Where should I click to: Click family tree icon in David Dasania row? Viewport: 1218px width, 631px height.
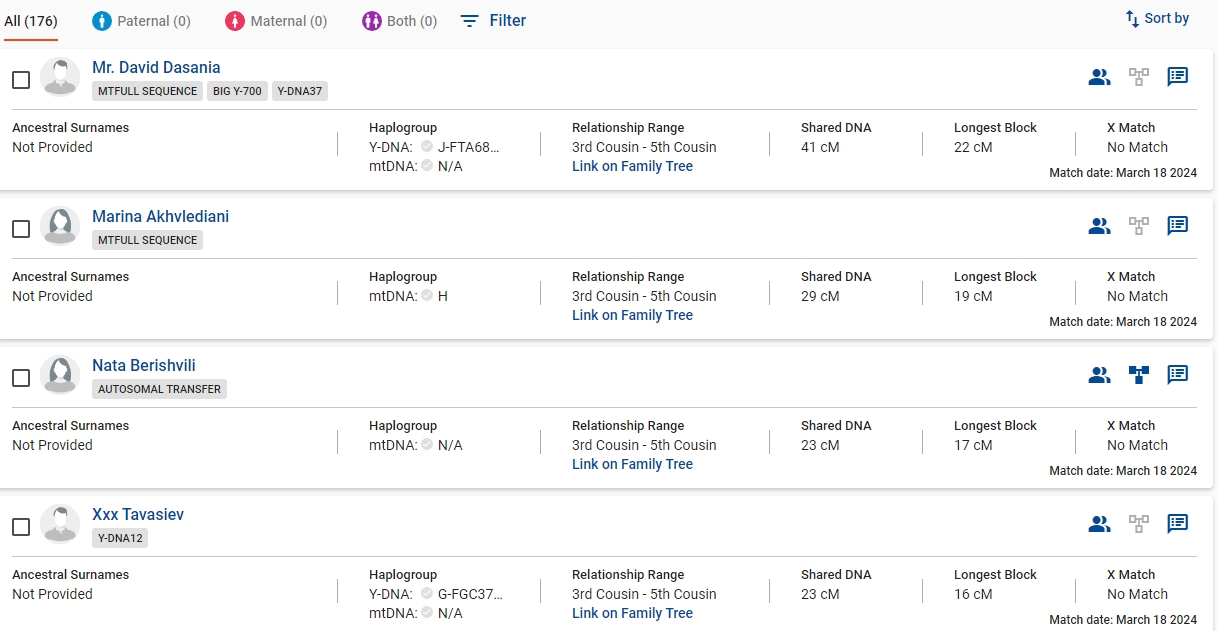[1138, 77]
